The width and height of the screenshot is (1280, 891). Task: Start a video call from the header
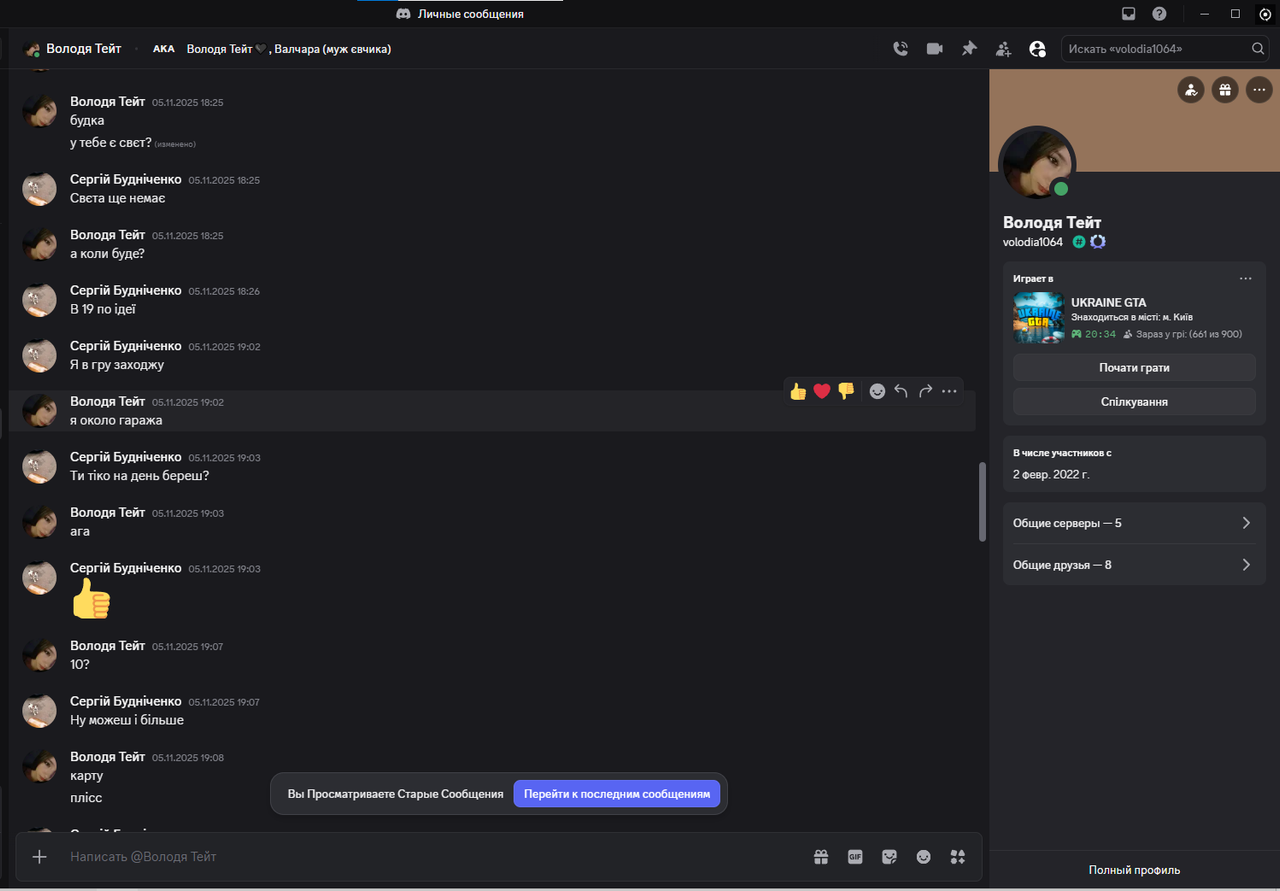[x=935, y=48]
